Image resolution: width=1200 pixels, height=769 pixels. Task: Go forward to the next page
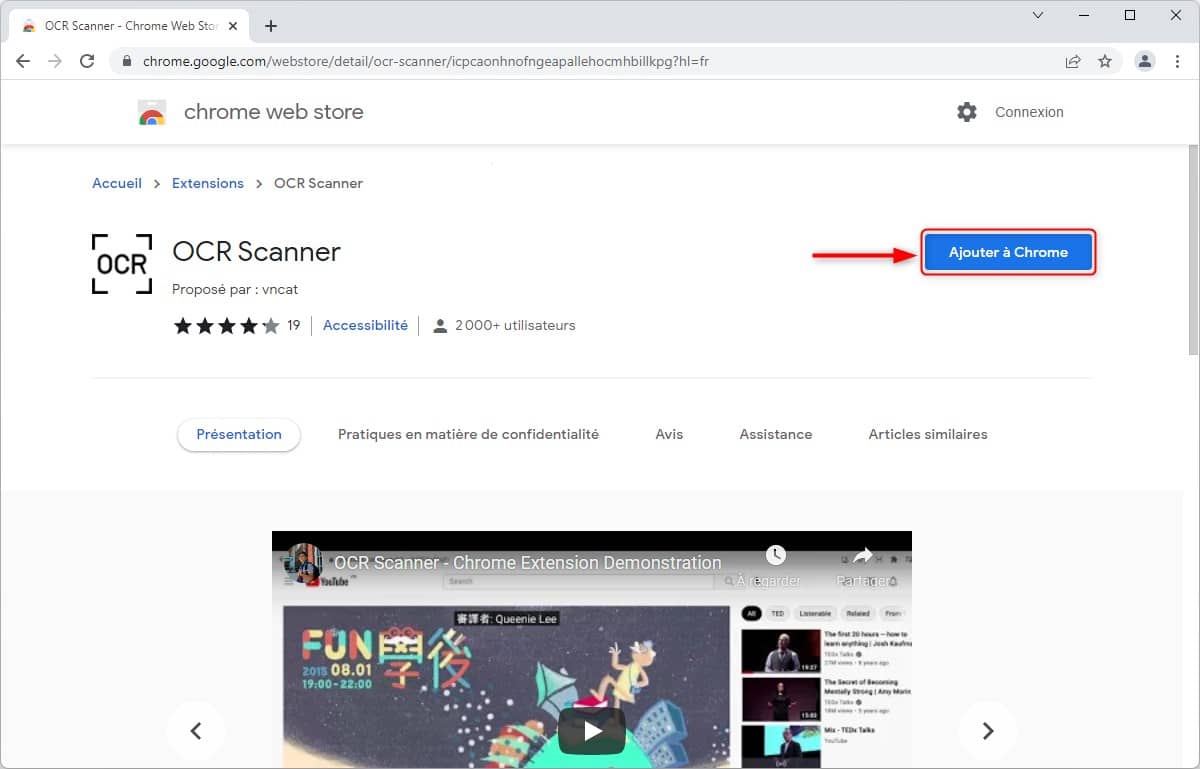coord(55,61)
